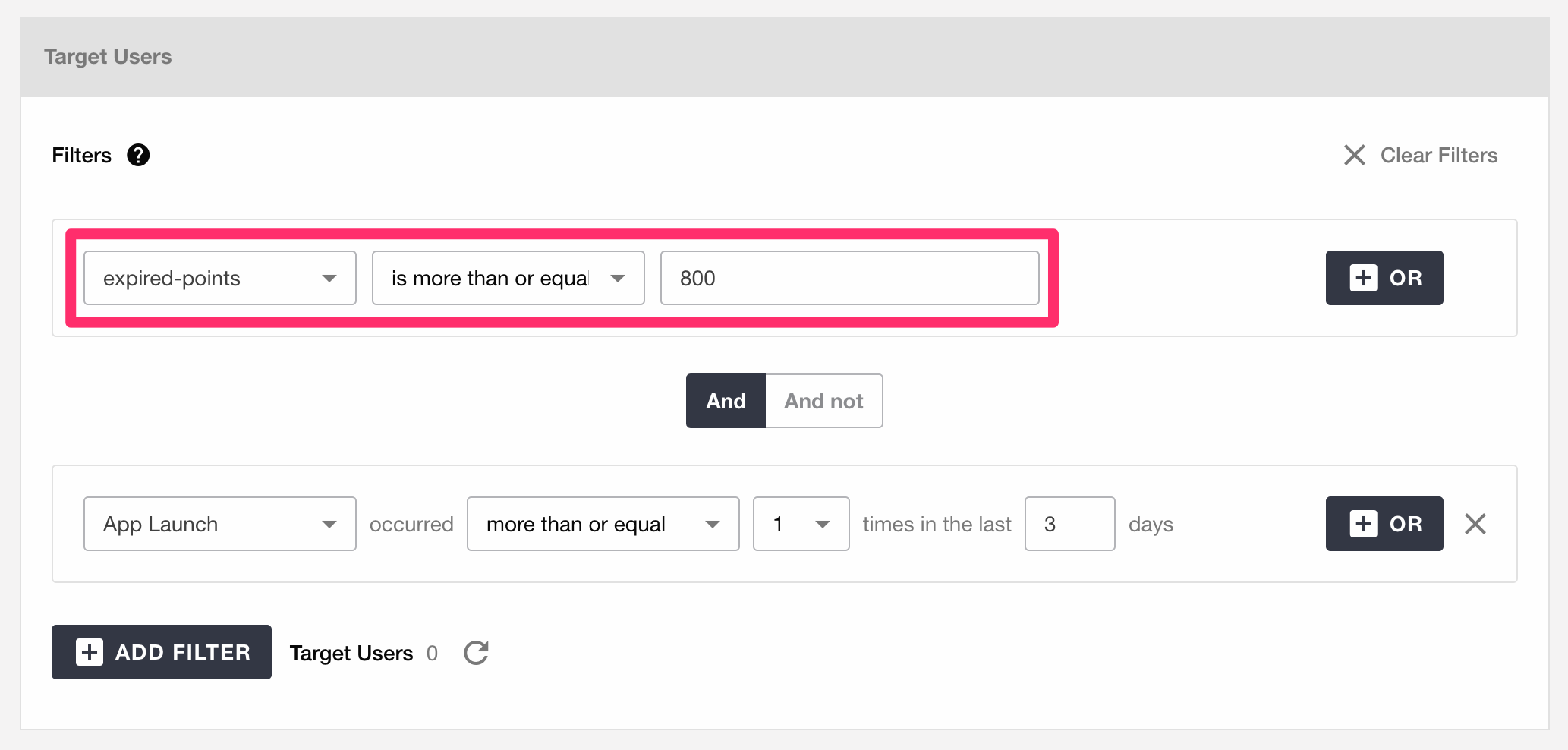The height and width of the screenshot is (750, 1568).
Task: Click the ADD FILTER button
Action: coord(162,652)
